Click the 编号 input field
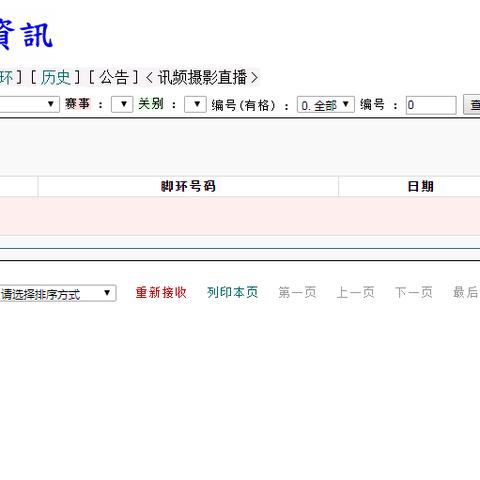Screen dimensions: 480x480 pyautogui.click(x=431, y=105)
